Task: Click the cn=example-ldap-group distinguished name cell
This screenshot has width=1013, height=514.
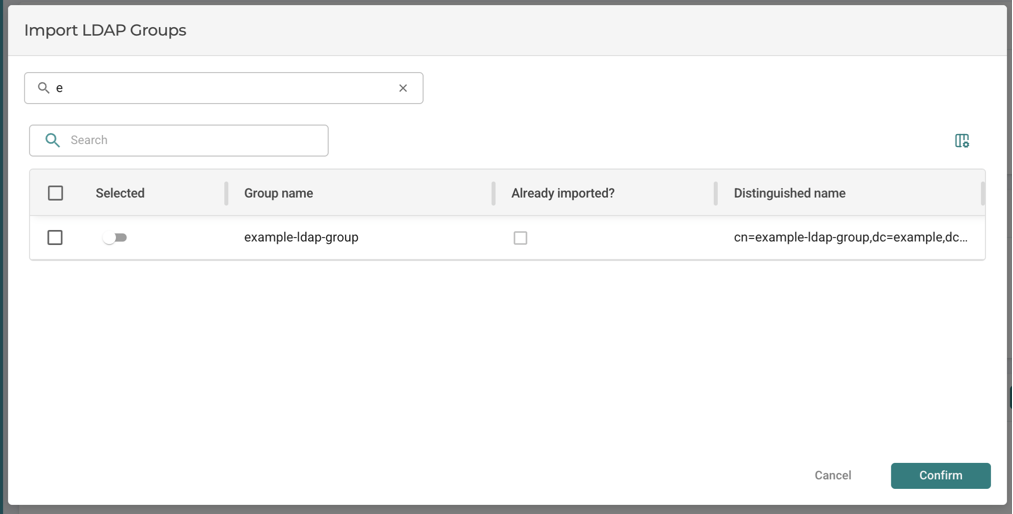Action: pos(851,238)
